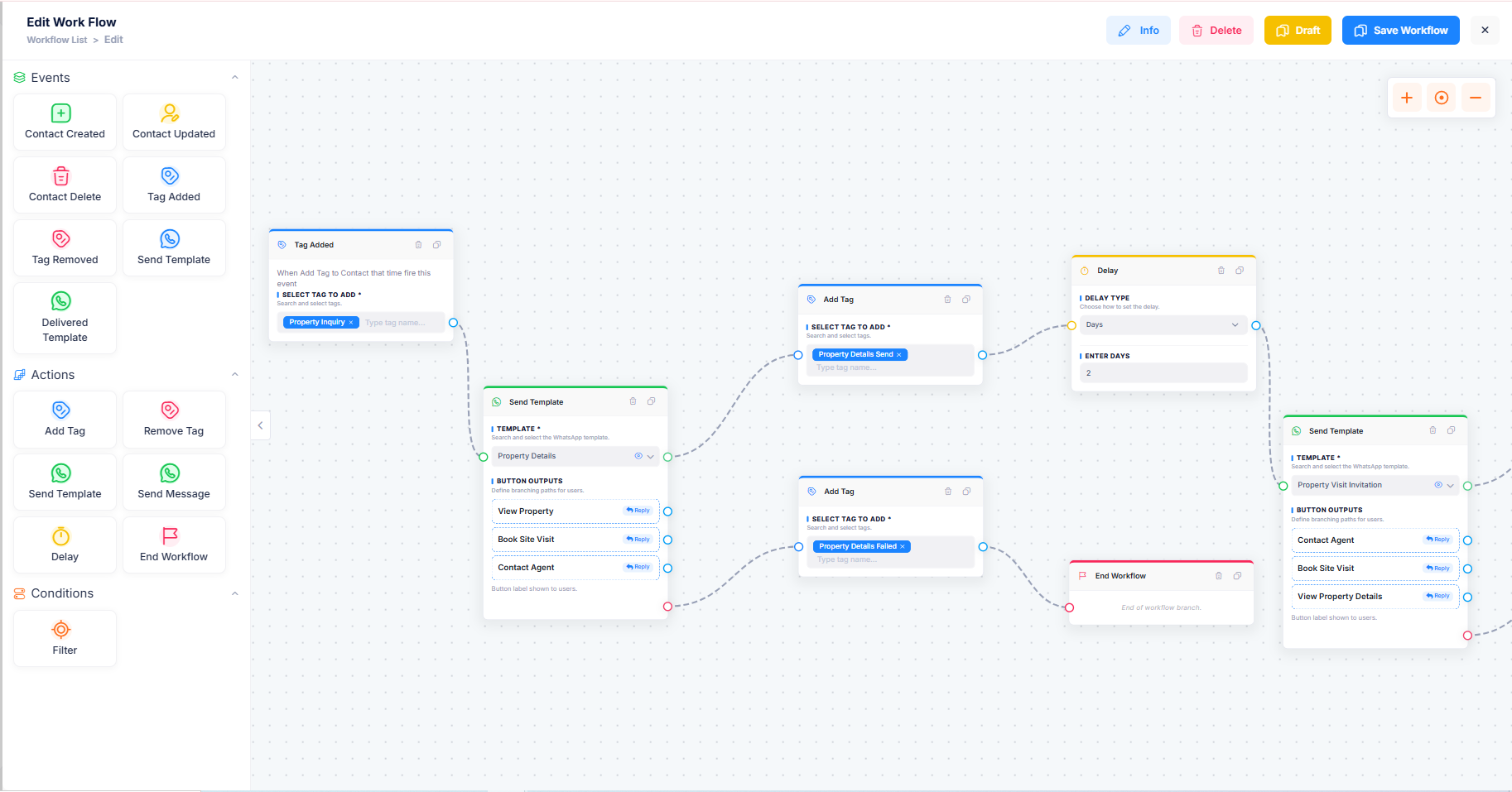The width and height of the screenshot is (1512, 792).
Task: Pick the Delivered Template event tile
Action: click(65, 318)
